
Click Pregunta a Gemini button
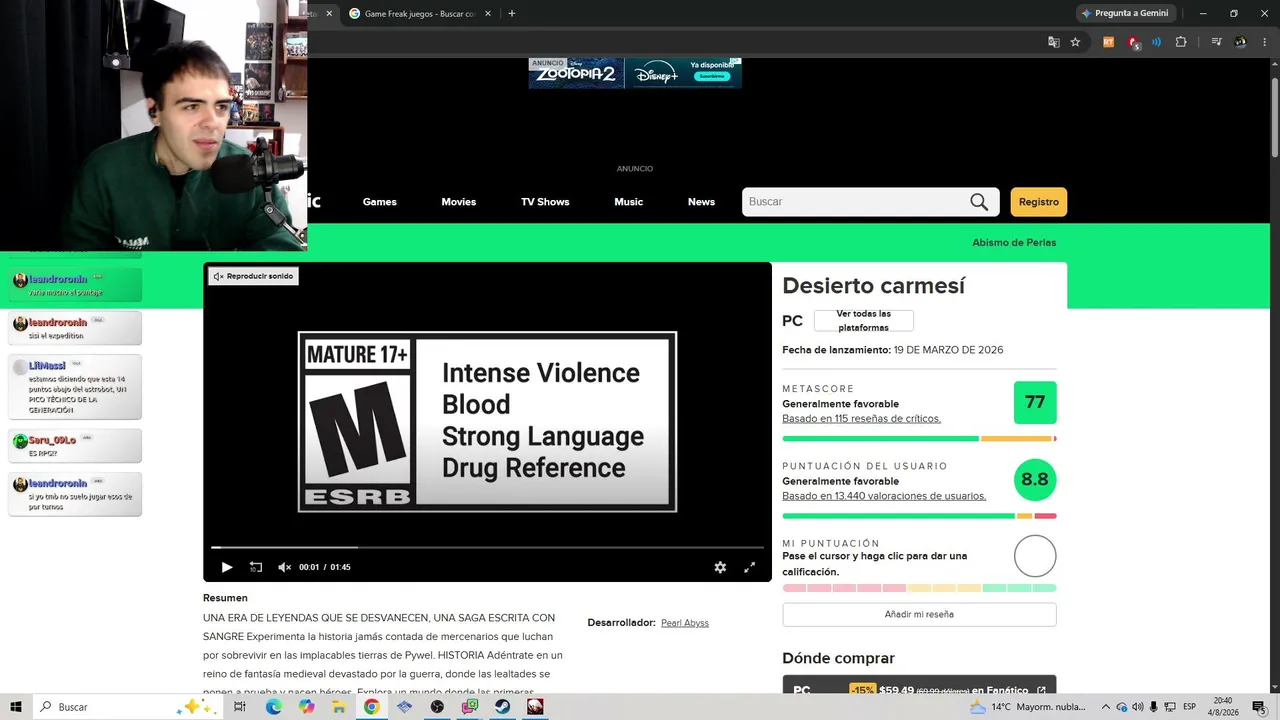tap(1125, 14)
